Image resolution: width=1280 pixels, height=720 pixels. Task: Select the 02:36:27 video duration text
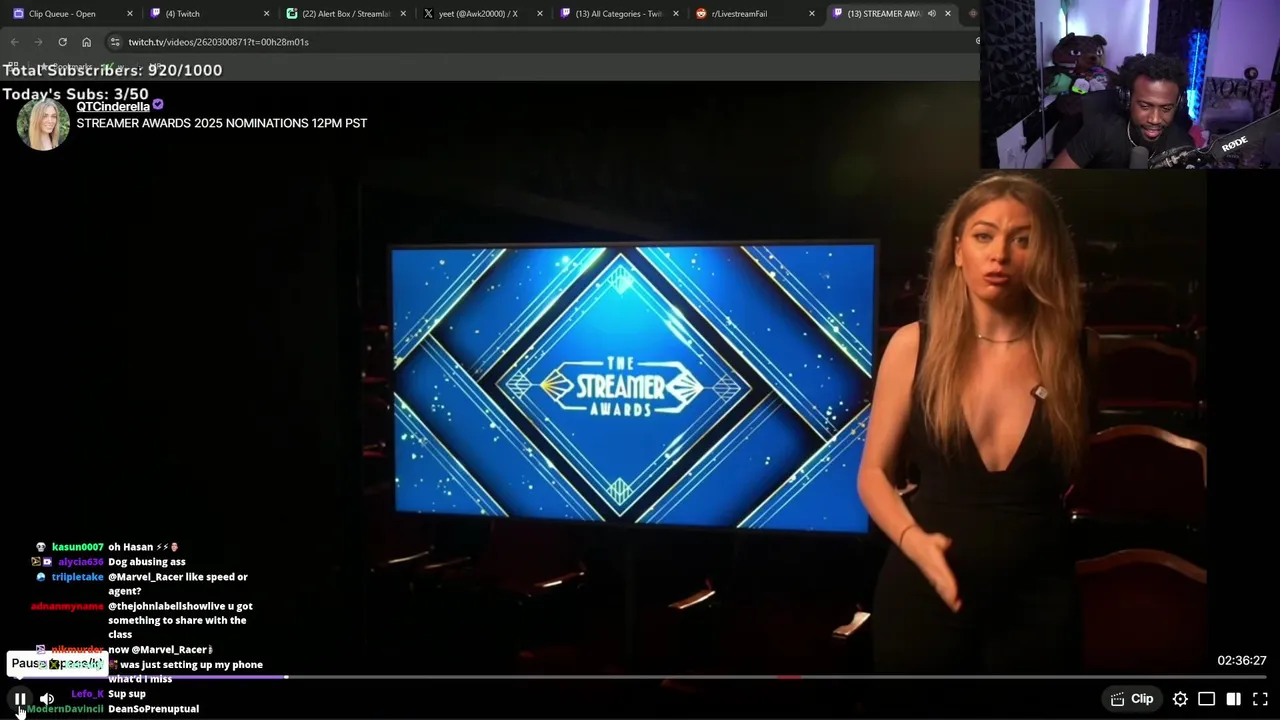click(x=1242, y=661)
